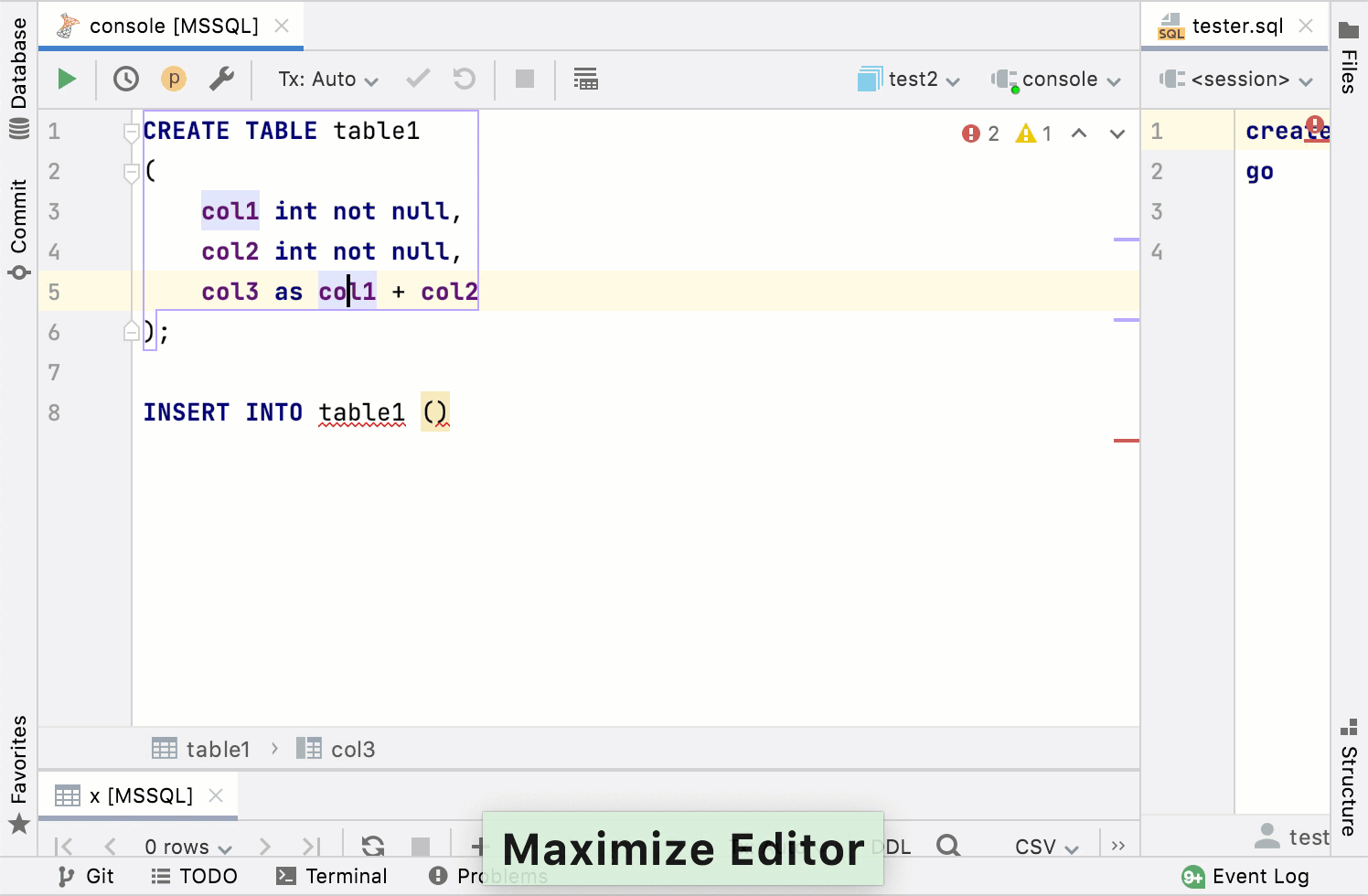Open the test2 schema switcher dropdown
Screen dimensions: 1368x896
click(x=910, y=79)
